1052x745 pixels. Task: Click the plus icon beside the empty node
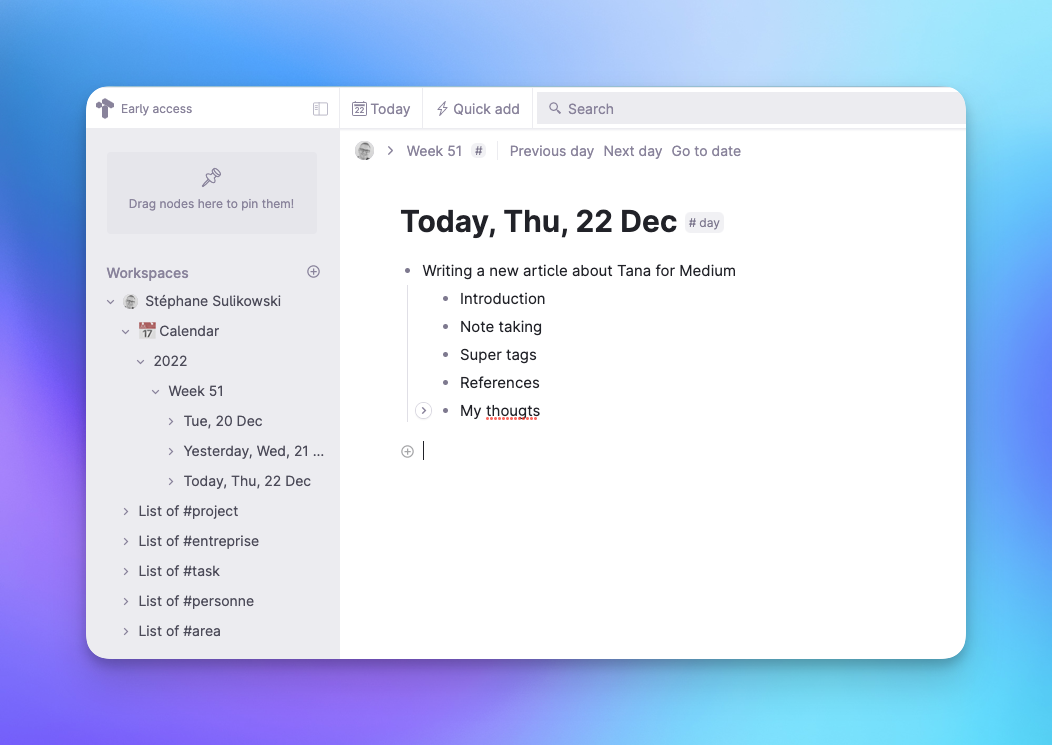click(x=407, y=451)
